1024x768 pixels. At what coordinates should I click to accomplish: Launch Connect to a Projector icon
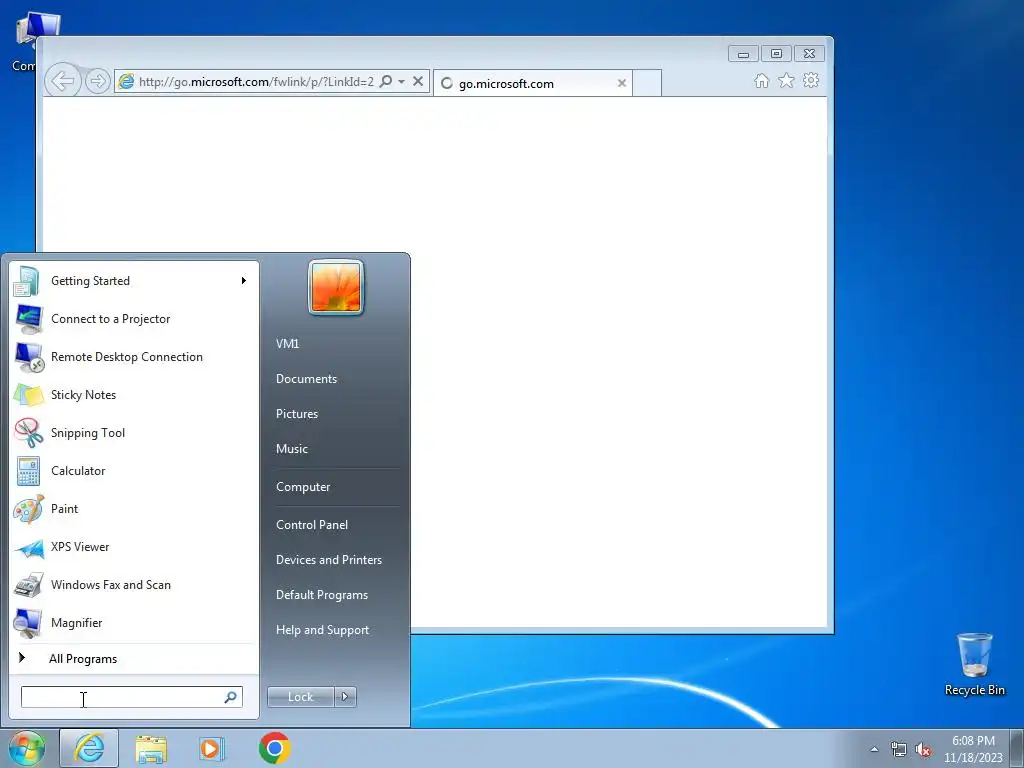28,319
